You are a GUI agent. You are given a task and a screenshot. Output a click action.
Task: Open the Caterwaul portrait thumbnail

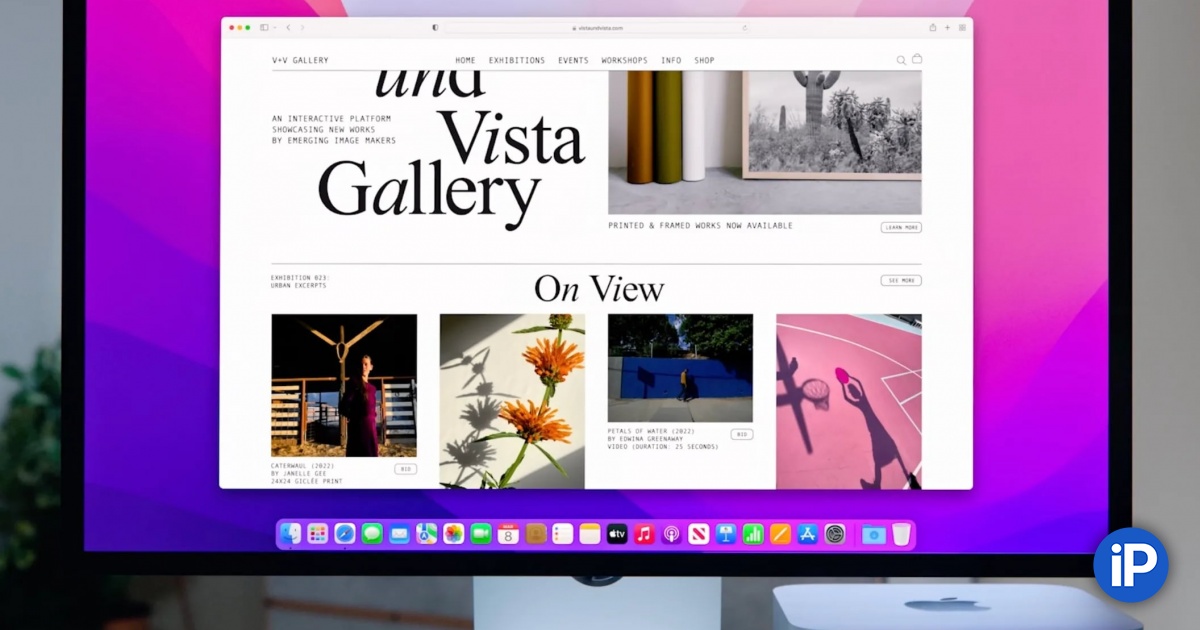[344, 385]
